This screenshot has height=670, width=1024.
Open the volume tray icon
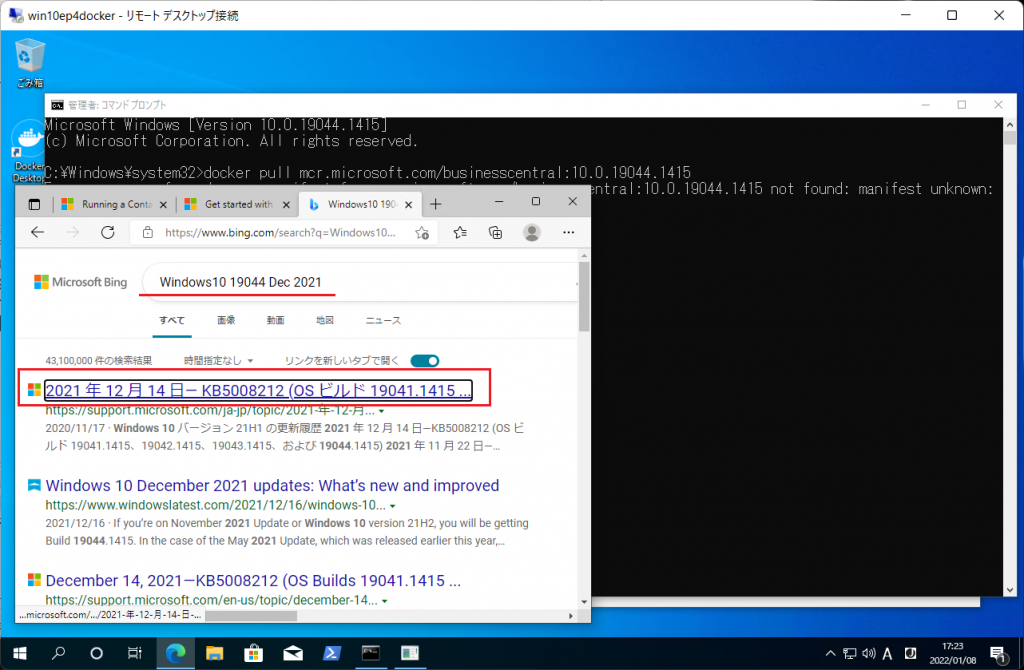pos(869,653)
